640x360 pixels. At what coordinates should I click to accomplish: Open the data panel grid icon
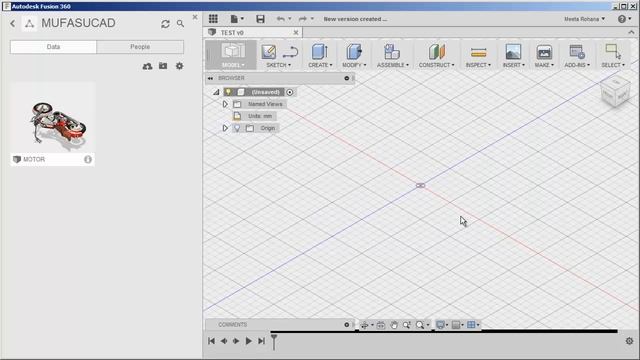(213, 19)
